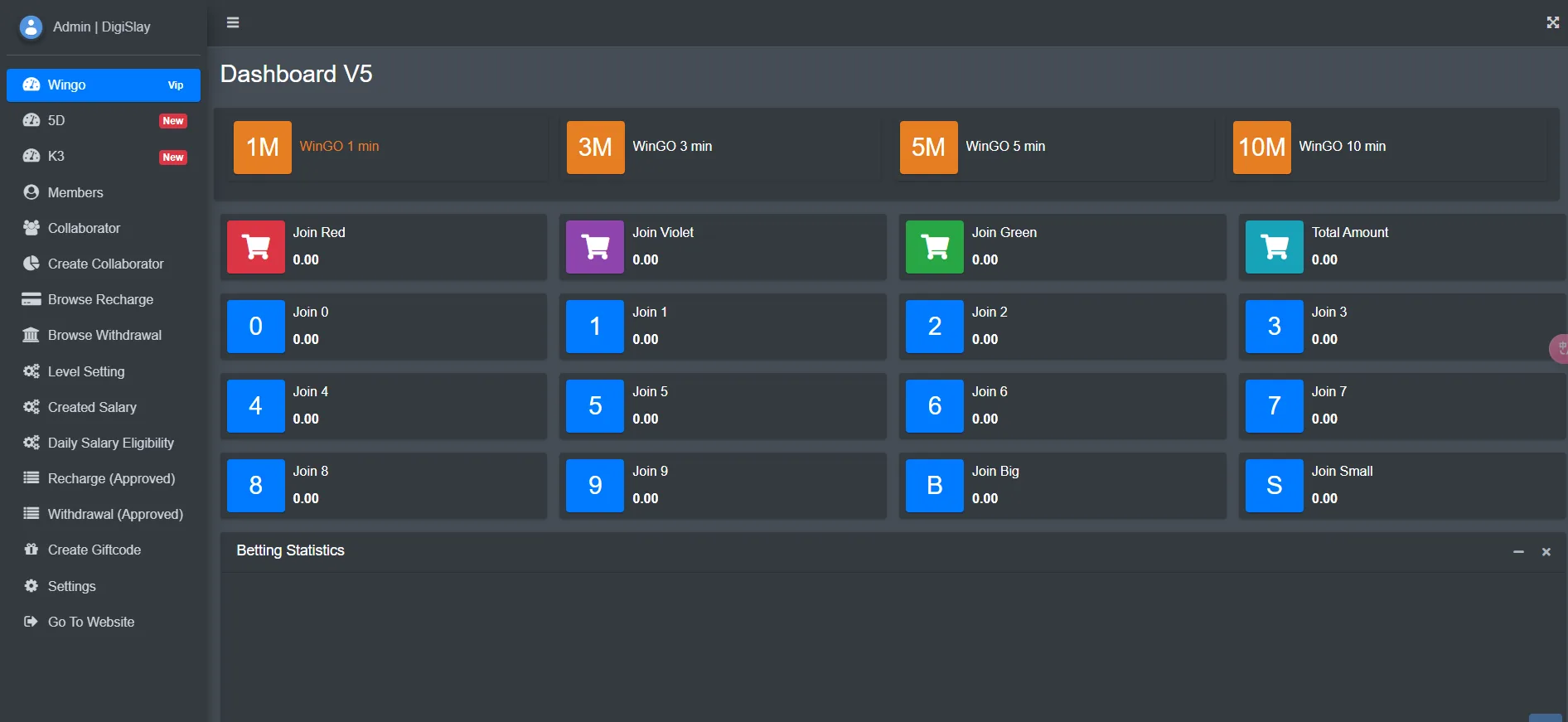Toggle fullscreen with the expand icon

pyautogui.click(x=1552, y=22)
